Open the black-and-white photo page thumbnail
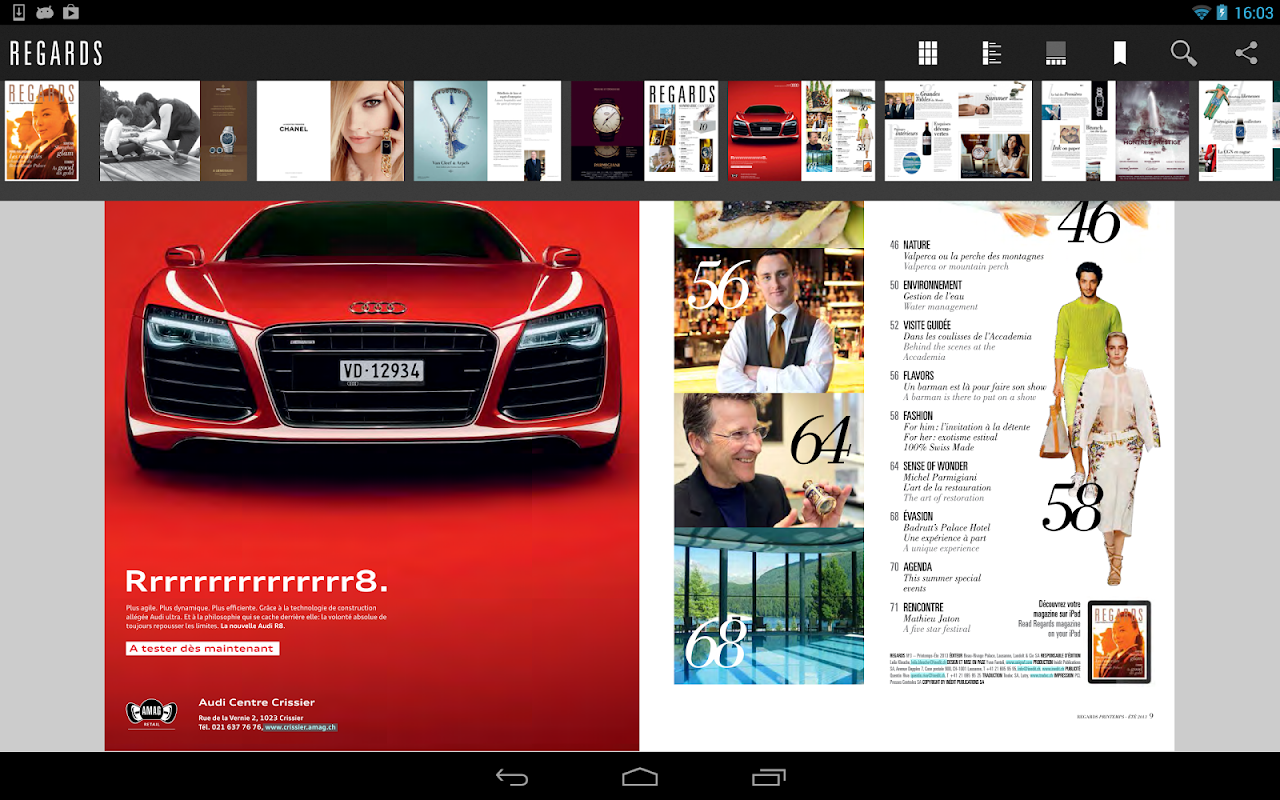The image size is (1280, 800). point(150,131)
